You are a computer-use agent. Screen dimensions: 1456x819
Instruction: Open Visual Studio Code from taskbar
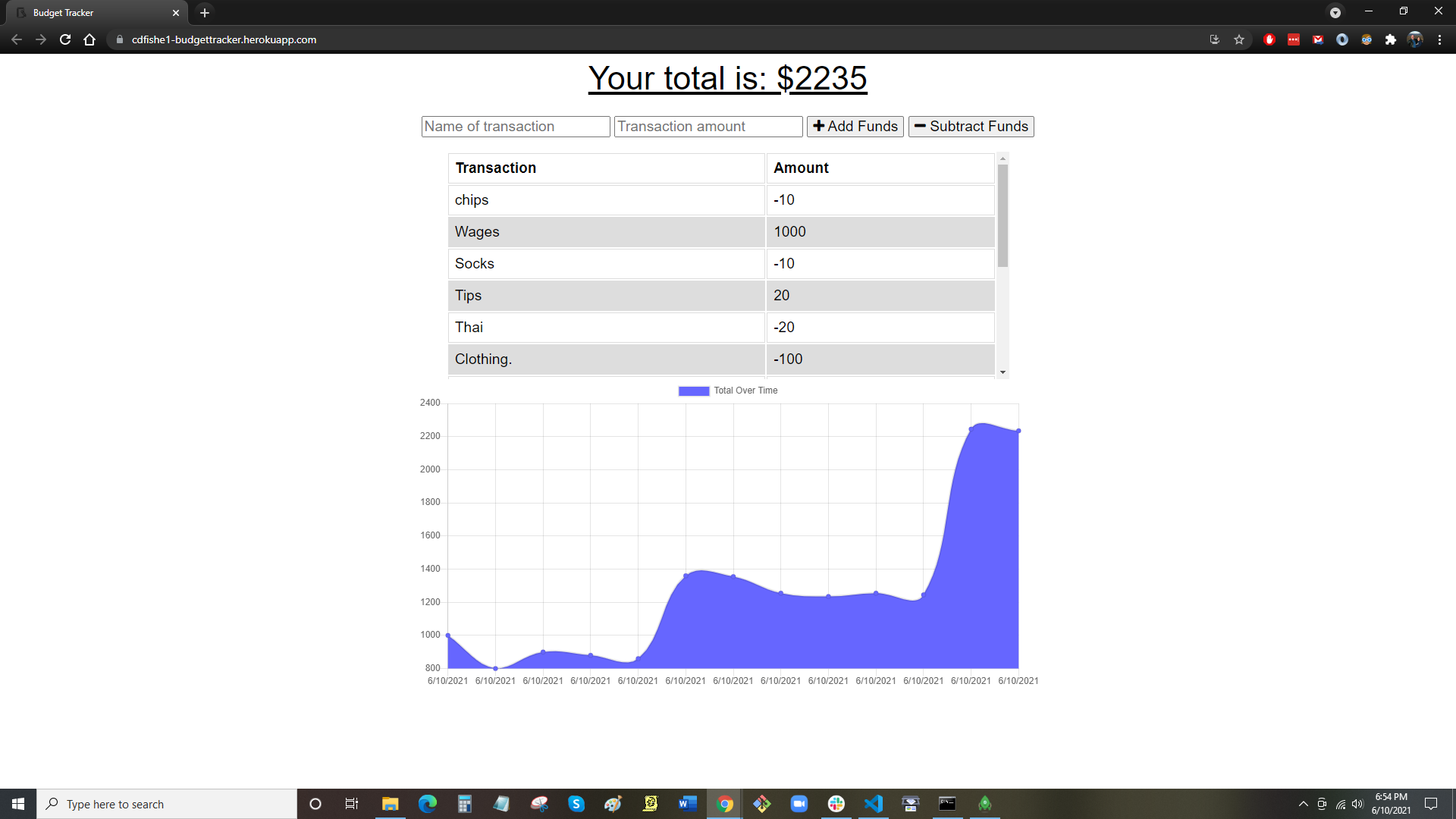874,804
